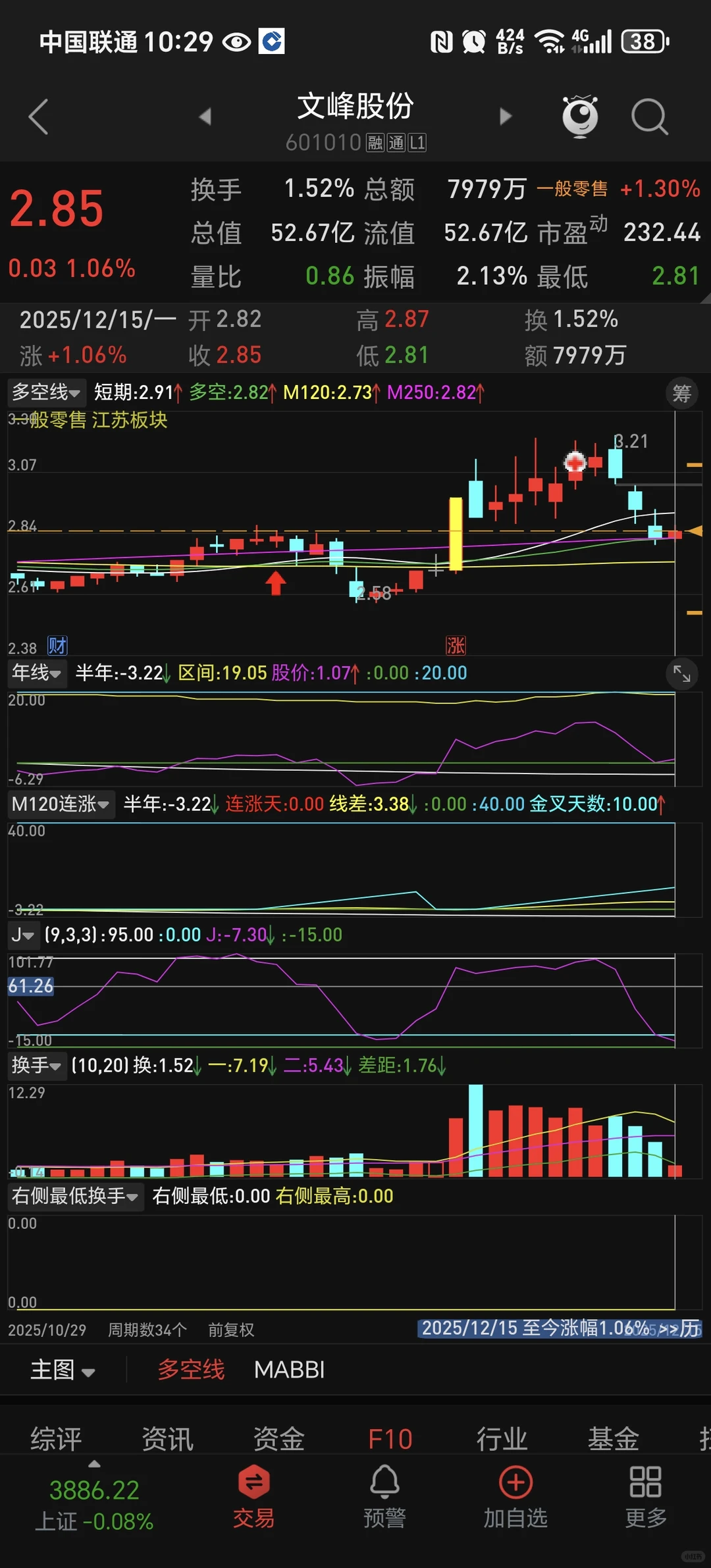Image resolution: width=711 pixels, height=1568 pixels.
Task: Open M120连涨 indicator dropdown
Action: [61, 804]
